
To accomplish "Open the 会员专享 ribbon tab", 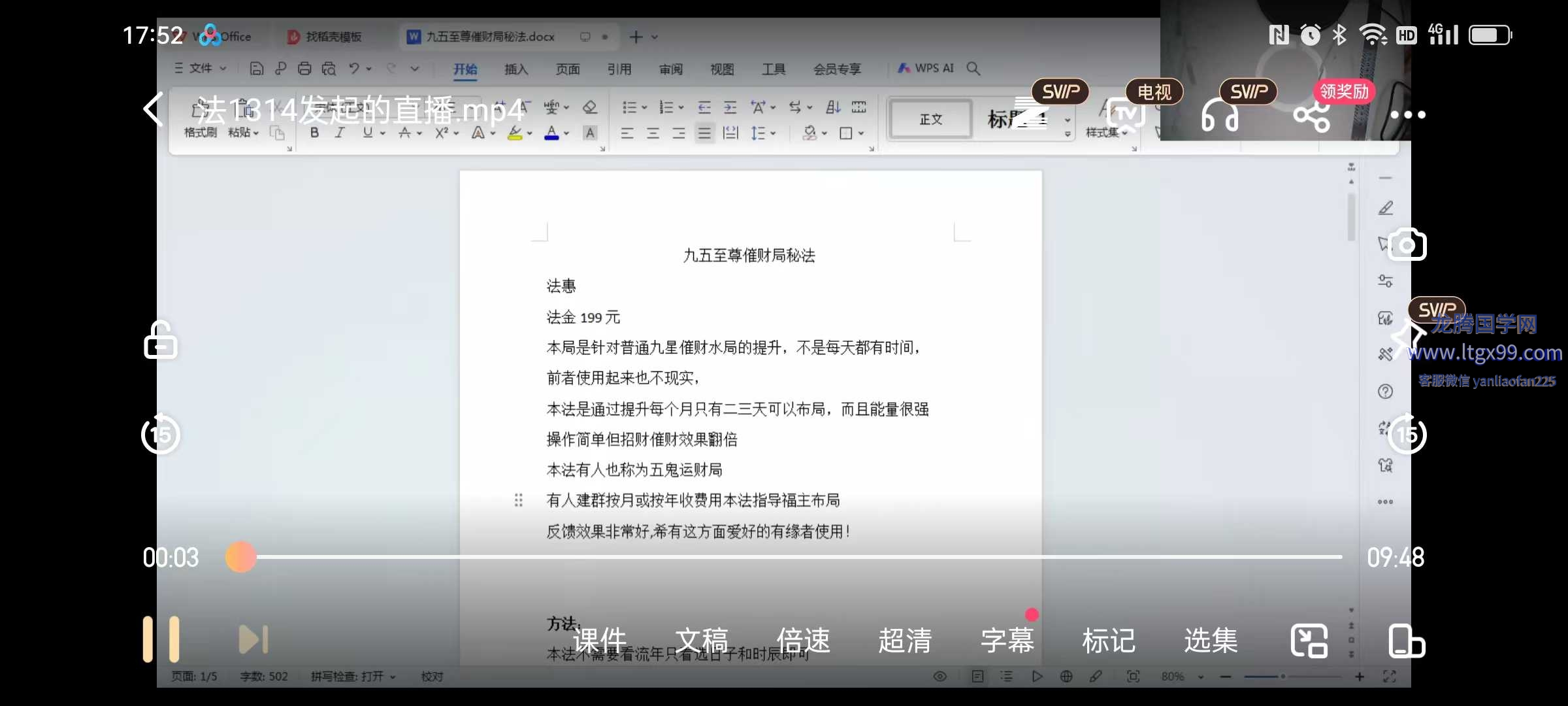I will point(837,69).
